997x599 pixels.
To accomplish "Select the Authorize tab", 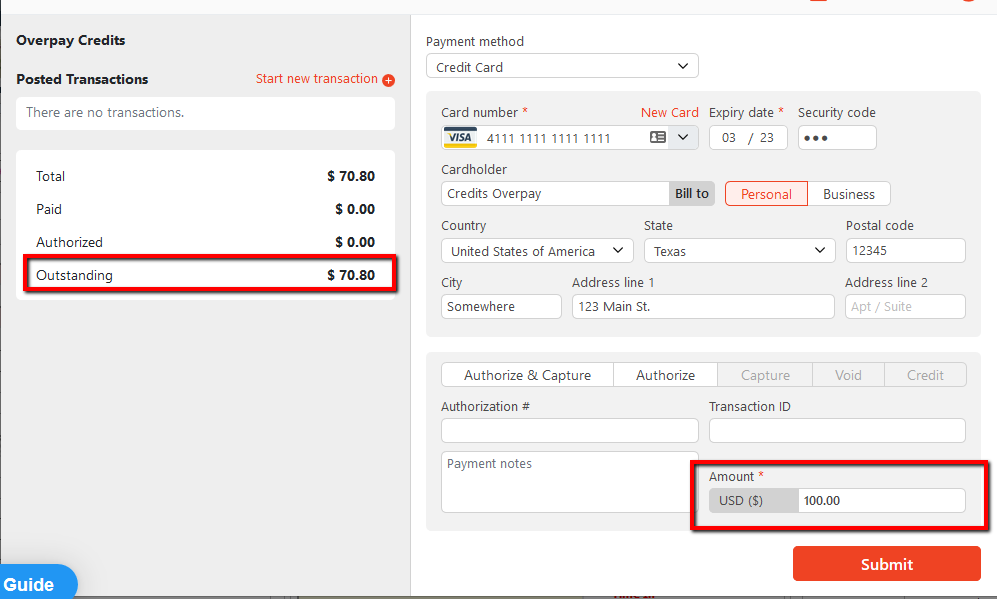I will (665, 375).
